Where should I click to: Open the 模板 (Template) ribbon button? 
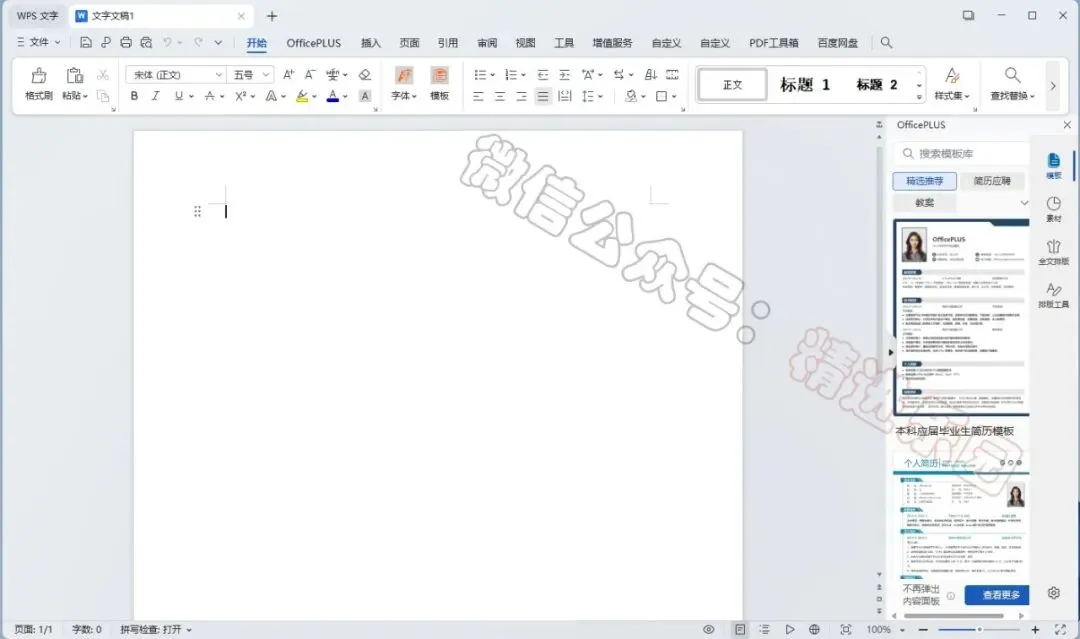(x=439, y=83)
